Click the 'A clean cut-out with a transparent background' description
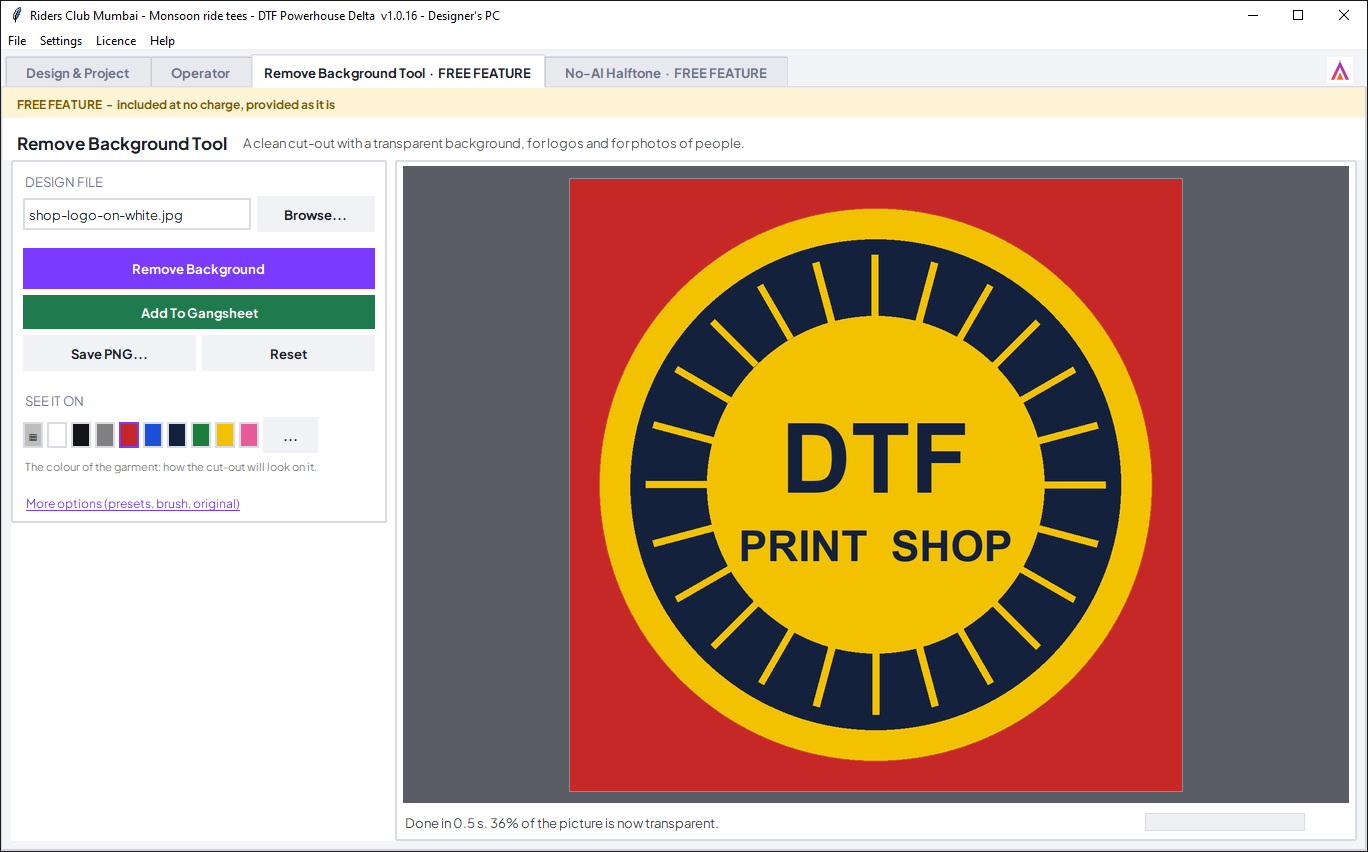 [494, 144]
